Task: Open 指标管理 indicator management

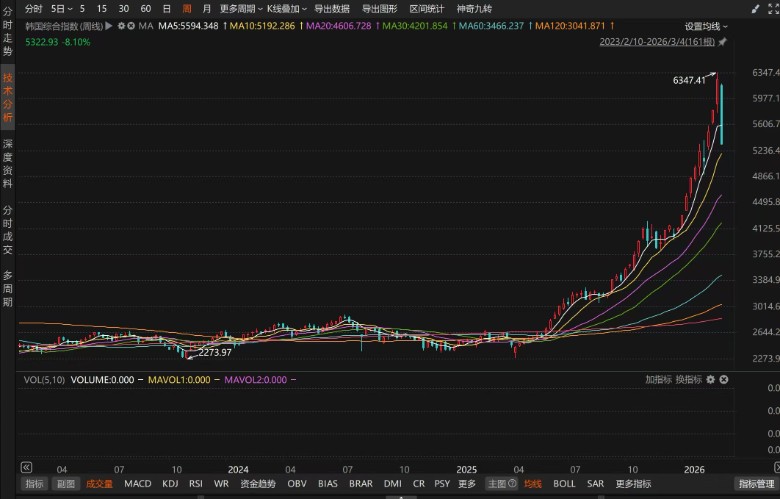Action: [x=756, y=484]
